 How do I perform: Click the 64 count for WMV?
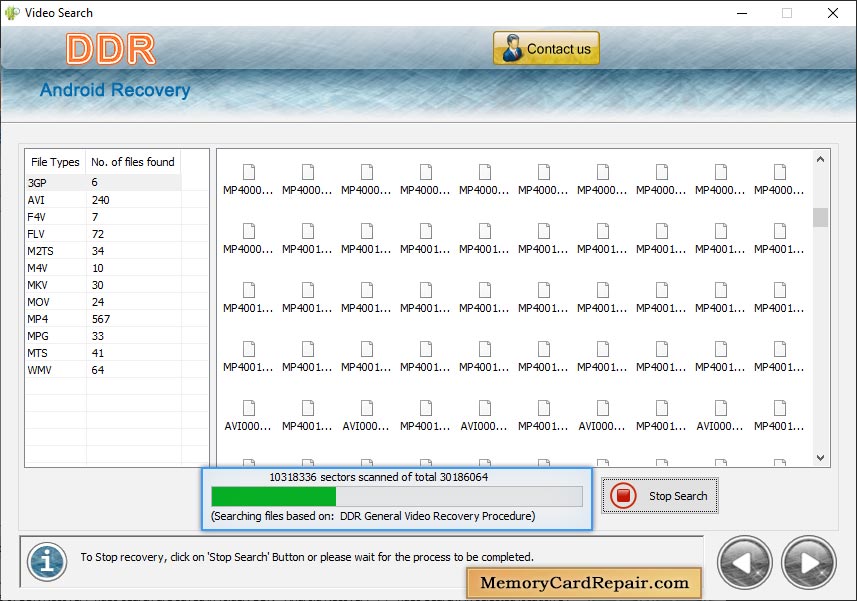tap(98, 369)
